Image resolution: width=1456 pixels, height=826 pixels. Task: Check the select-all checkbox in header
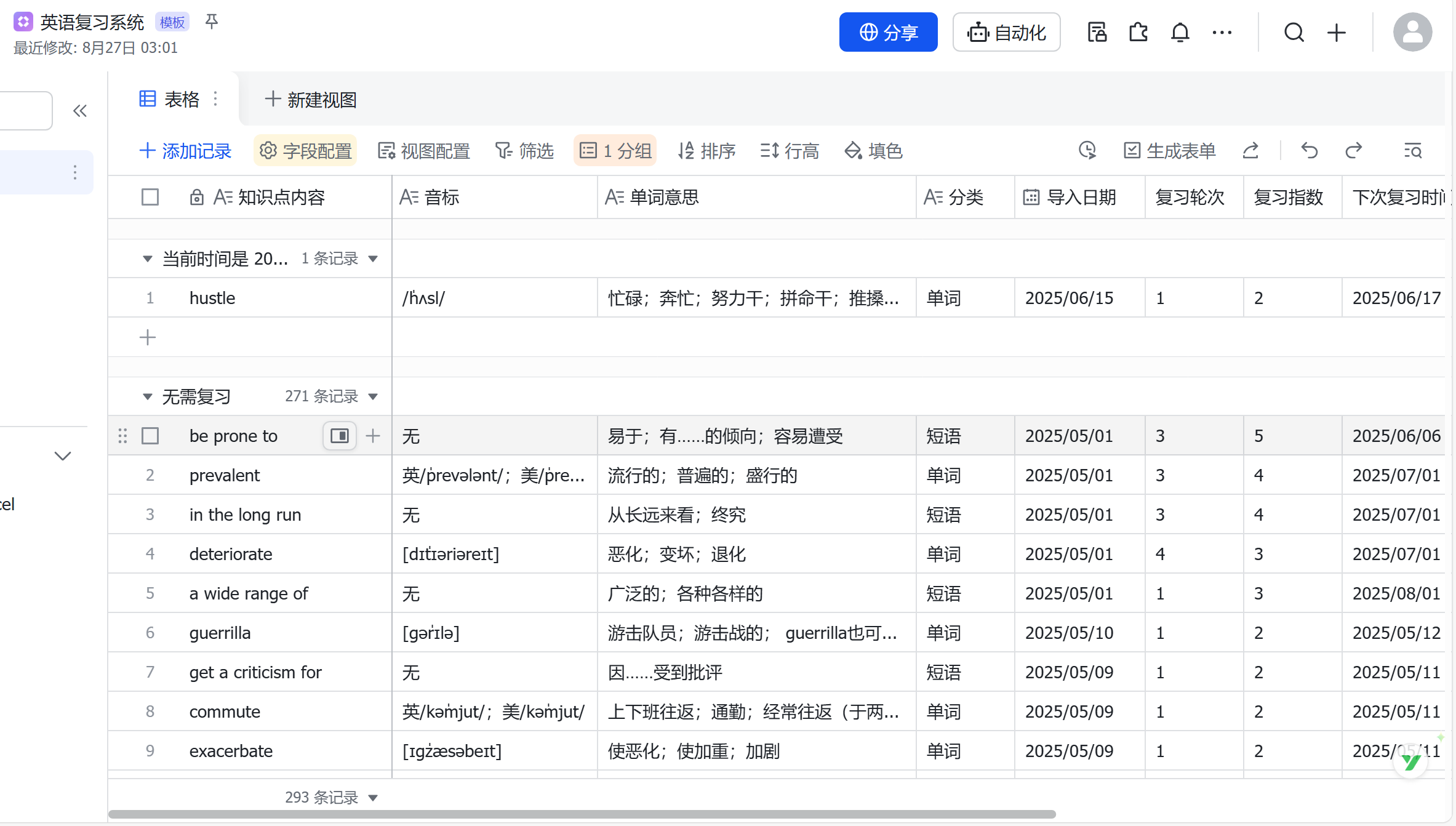150,197
